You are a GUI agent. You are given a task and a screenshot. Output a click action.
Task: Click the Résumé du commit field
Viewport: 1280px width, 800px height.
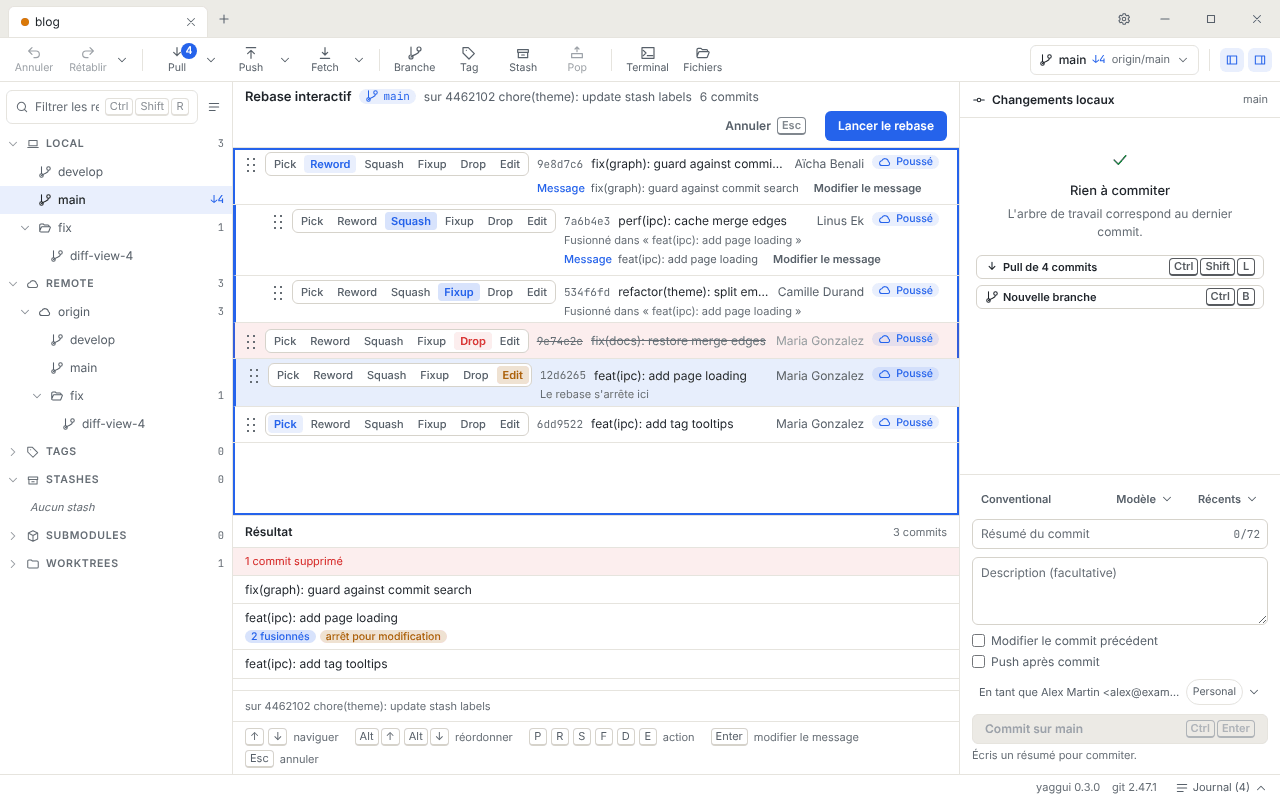1120,534
